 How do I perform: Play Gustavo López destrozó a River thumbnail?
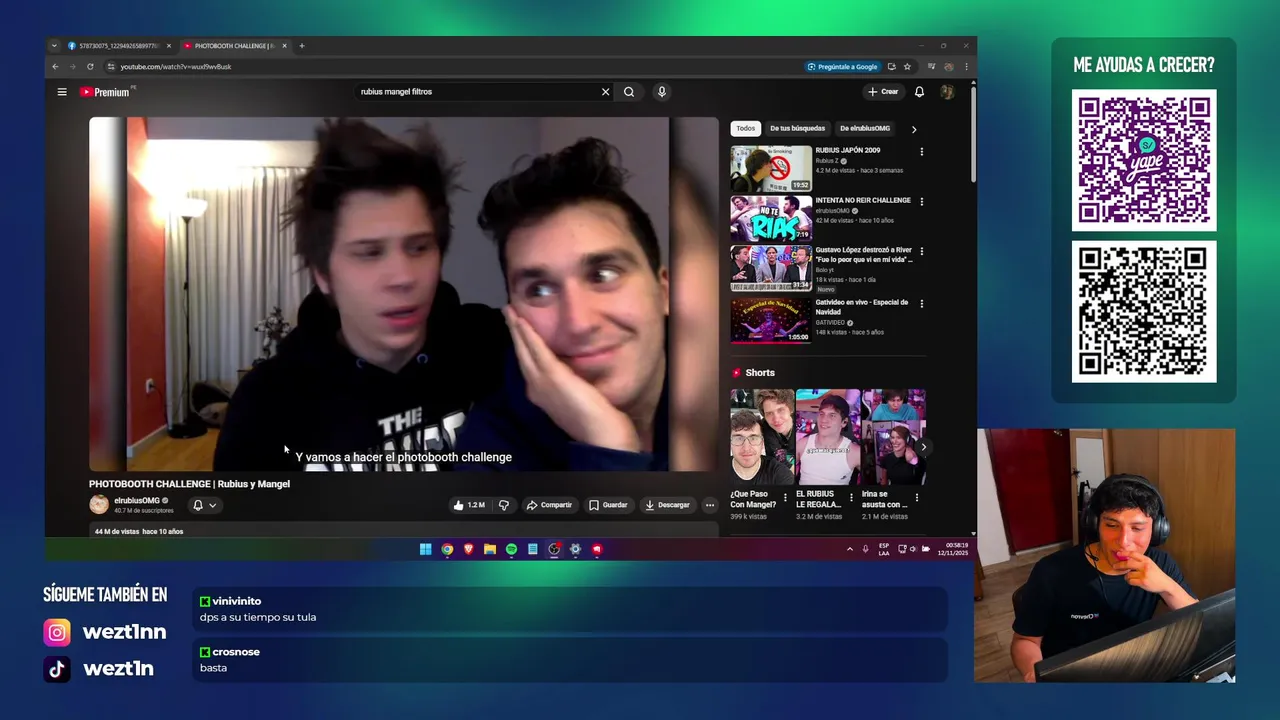coord(771,268)
